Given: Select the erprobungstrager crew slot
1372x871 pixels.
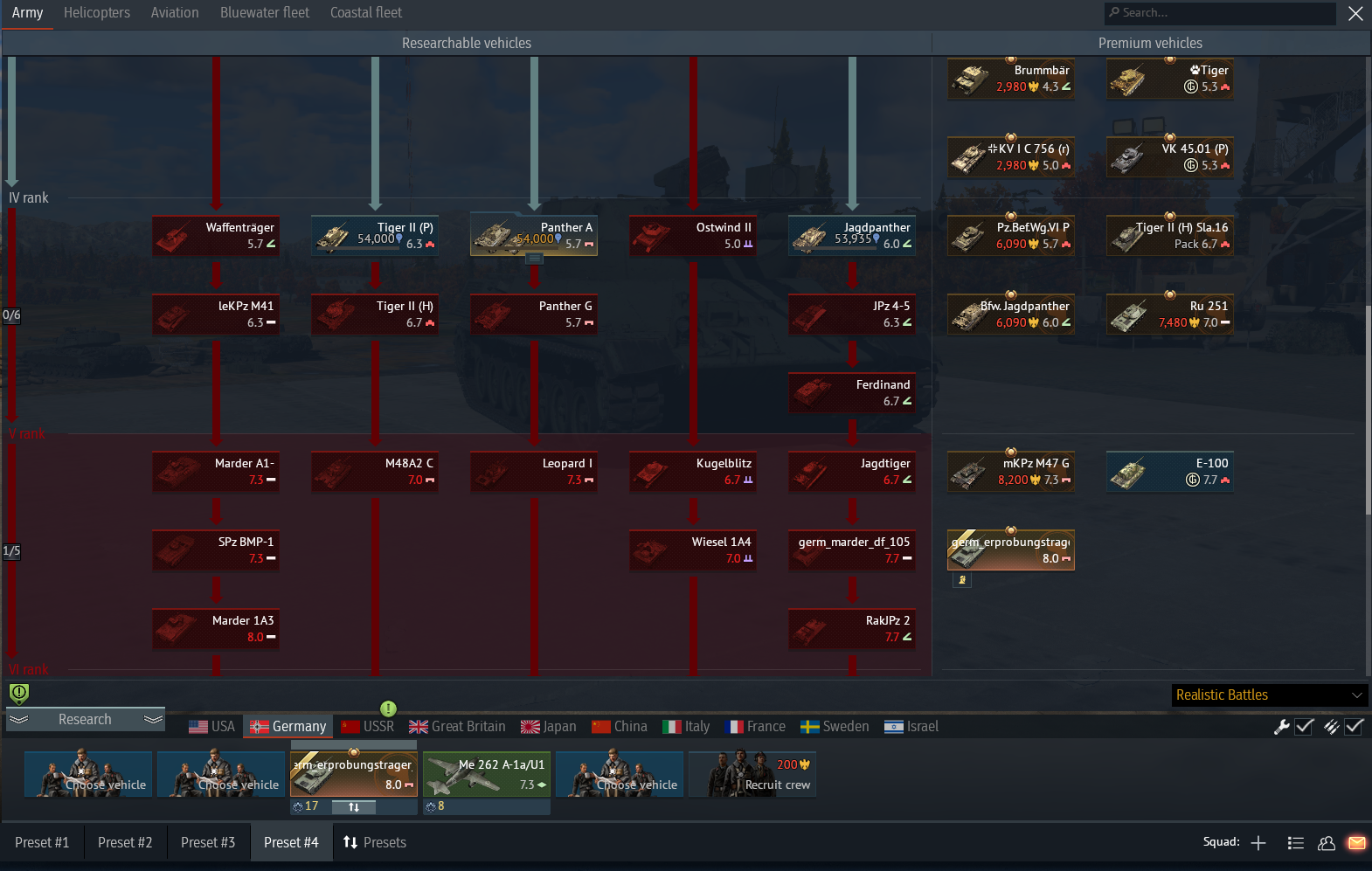Looking at the screenshot, I should point(354,774).
